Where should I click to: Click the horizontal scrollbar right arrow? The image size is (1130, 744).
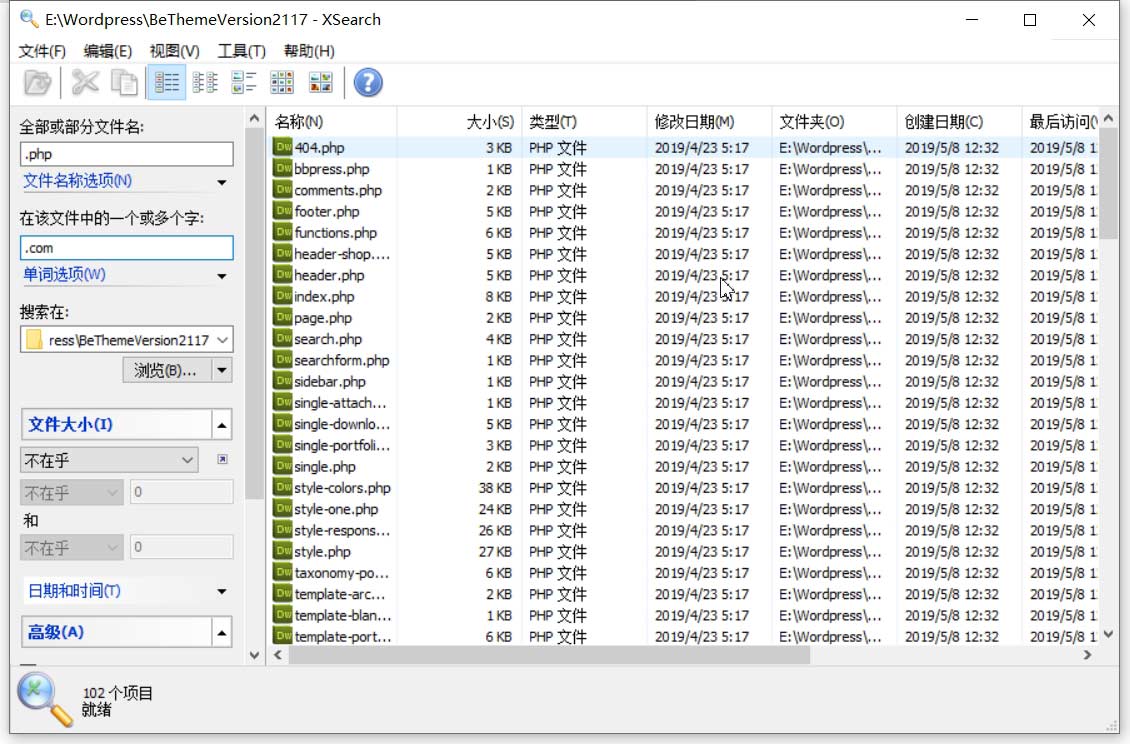click(1087, 655)
